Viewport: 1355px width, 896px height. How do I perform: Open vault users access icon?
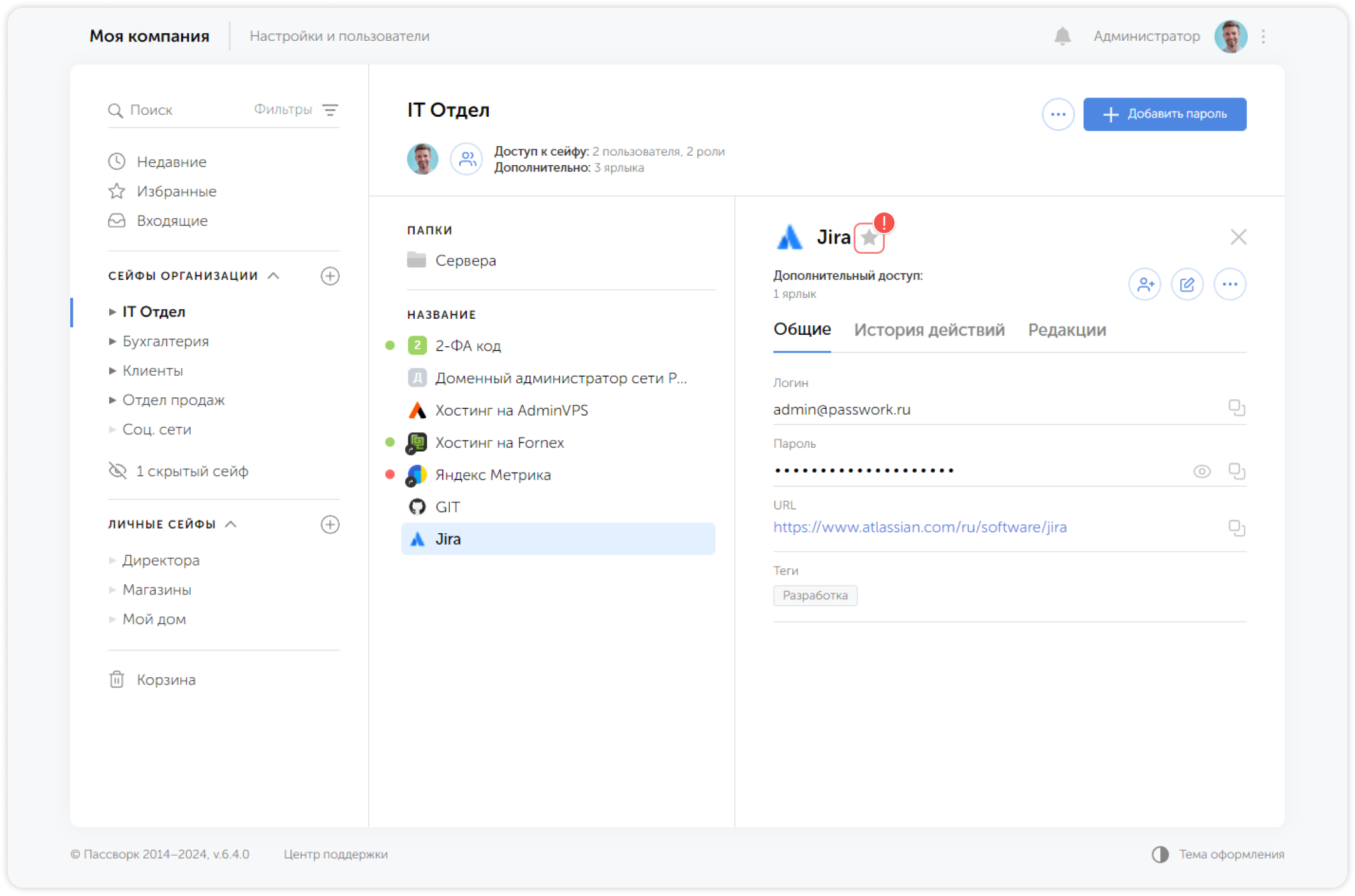[467, 159]
